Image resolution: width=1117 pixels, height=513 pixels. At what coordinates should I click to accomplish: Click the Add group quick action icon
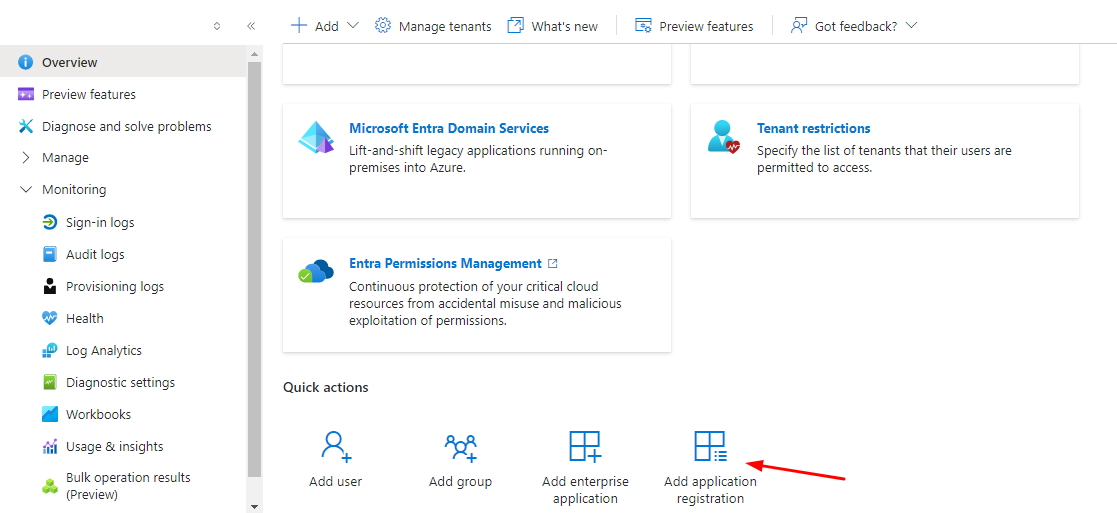[460, 448]
